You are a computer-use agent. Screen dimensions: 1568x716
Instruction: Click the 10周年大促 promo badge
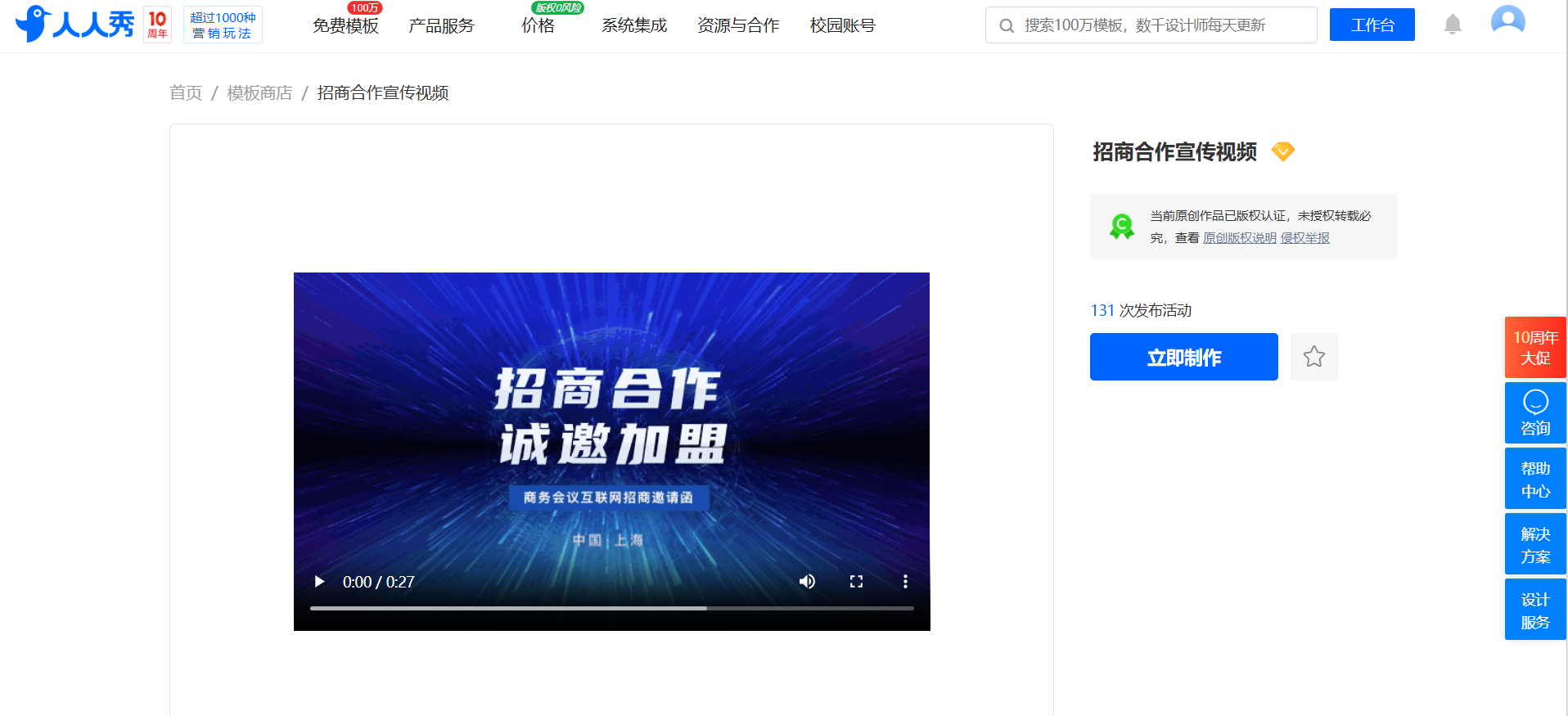[x=1535, y=348]
